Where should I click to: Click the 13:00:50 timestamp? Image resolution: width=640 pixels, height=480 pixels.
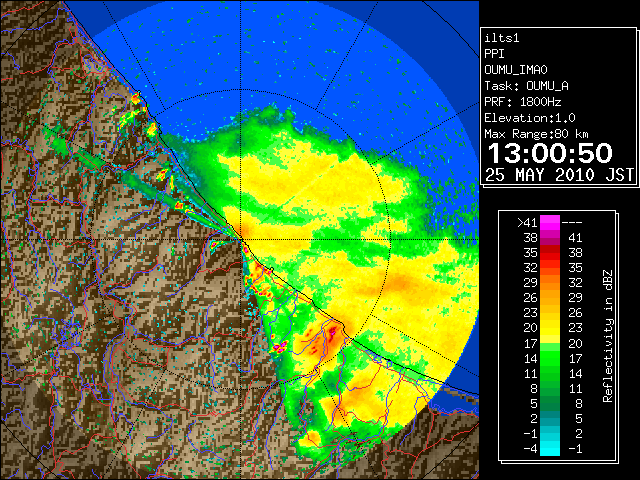click(x=550, y=153)
